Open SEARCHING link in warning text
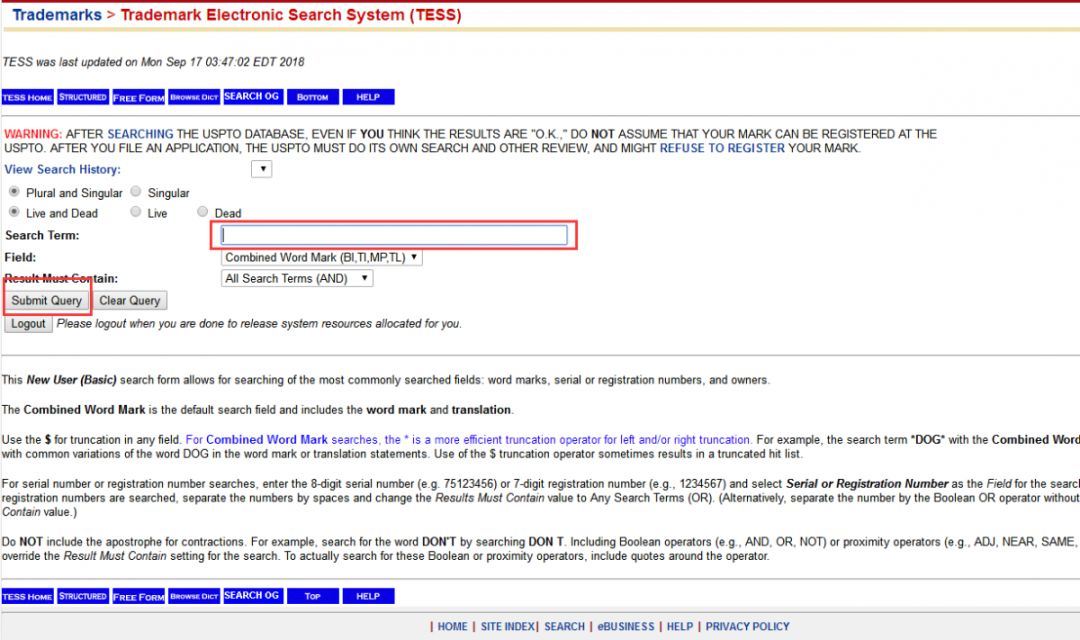The image size is (1080, 640). [141, 134]
